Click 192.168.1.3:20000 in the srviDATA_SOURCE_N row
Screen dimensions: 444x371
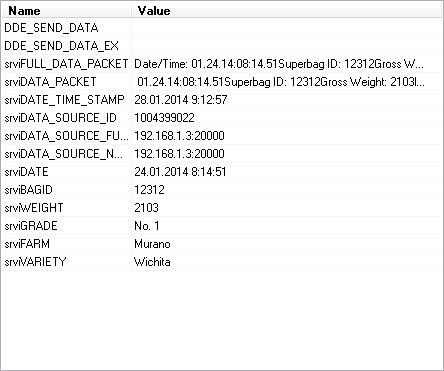[179, 154]
